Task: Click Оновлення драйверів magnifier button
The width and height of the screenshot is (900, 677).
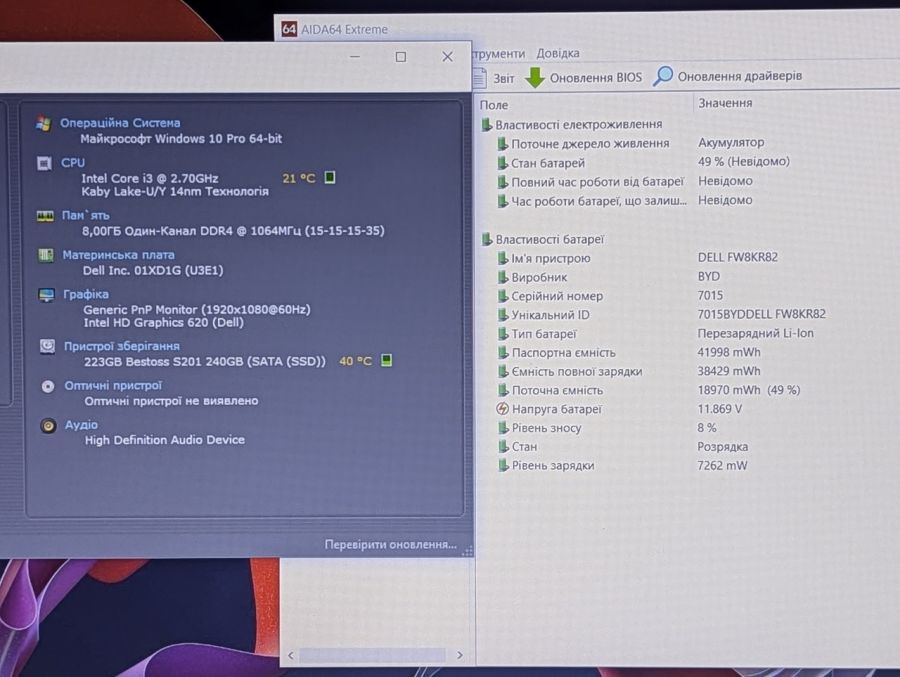Action: [x=727, y=76]
